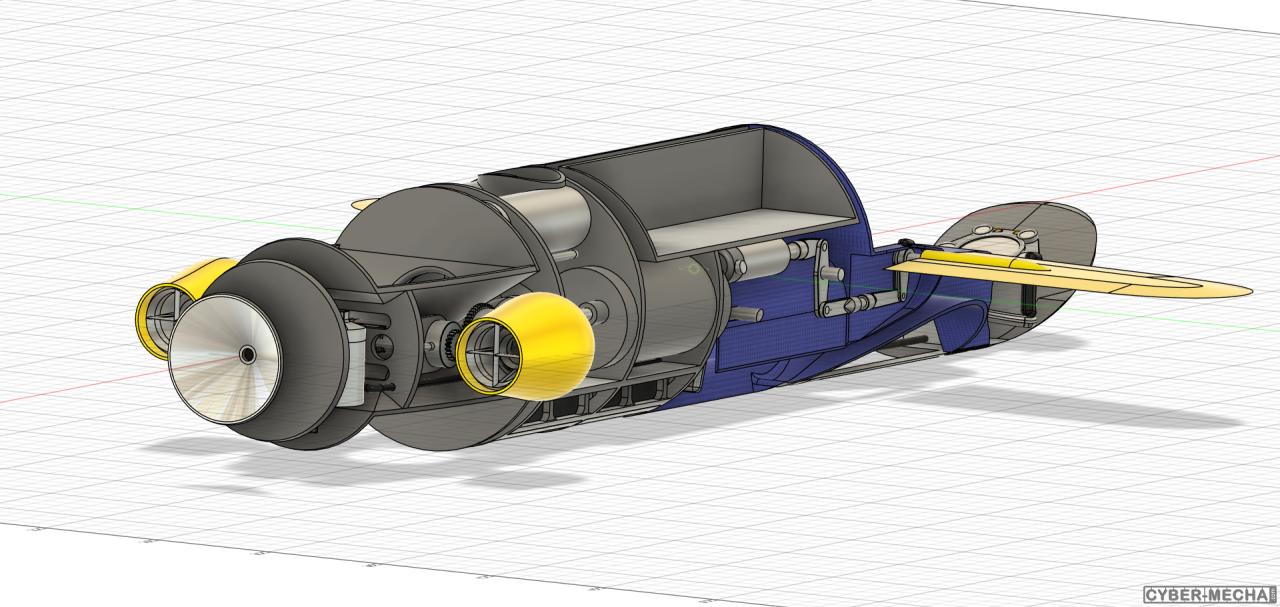1280x607 pixels.
Task: Select the small origin circle marker on the fuselage
Action: (x=694, y=268)
